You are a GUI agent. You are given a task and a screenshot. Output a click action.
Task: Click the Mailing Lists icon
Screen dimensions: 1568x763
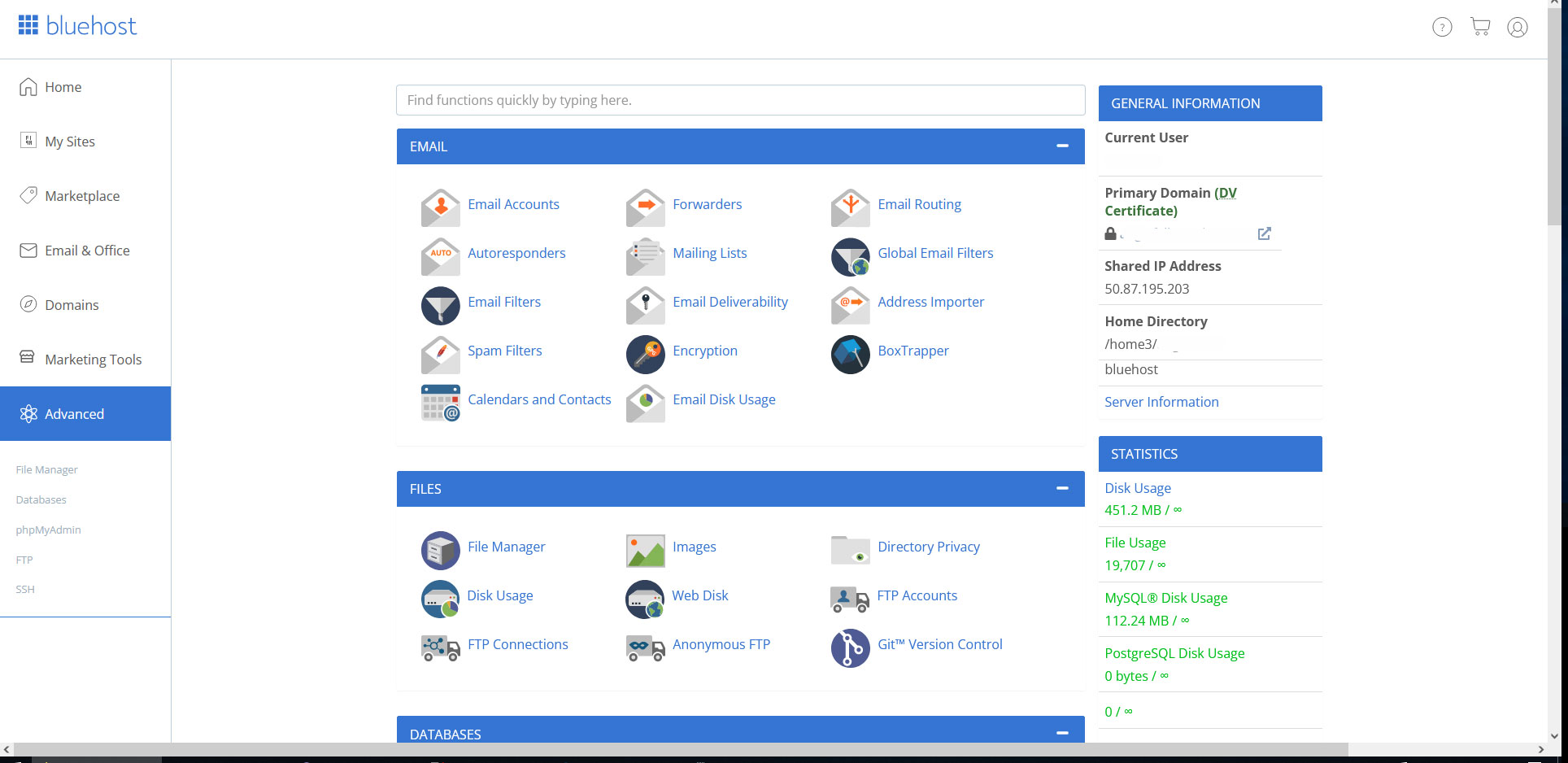click(646, 256)
